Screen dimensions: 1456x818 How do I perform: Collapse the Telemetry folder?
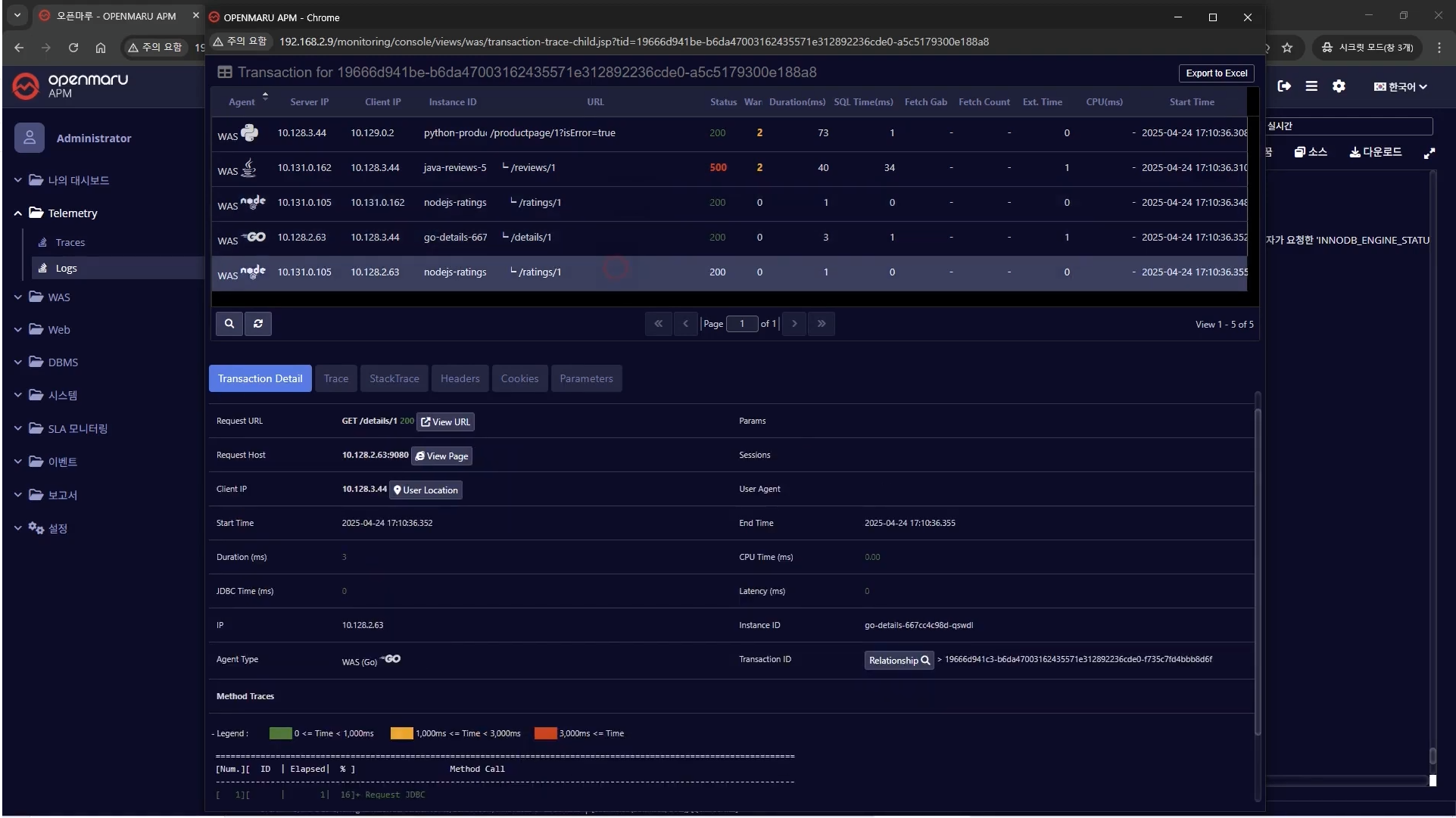pos(72,213)
